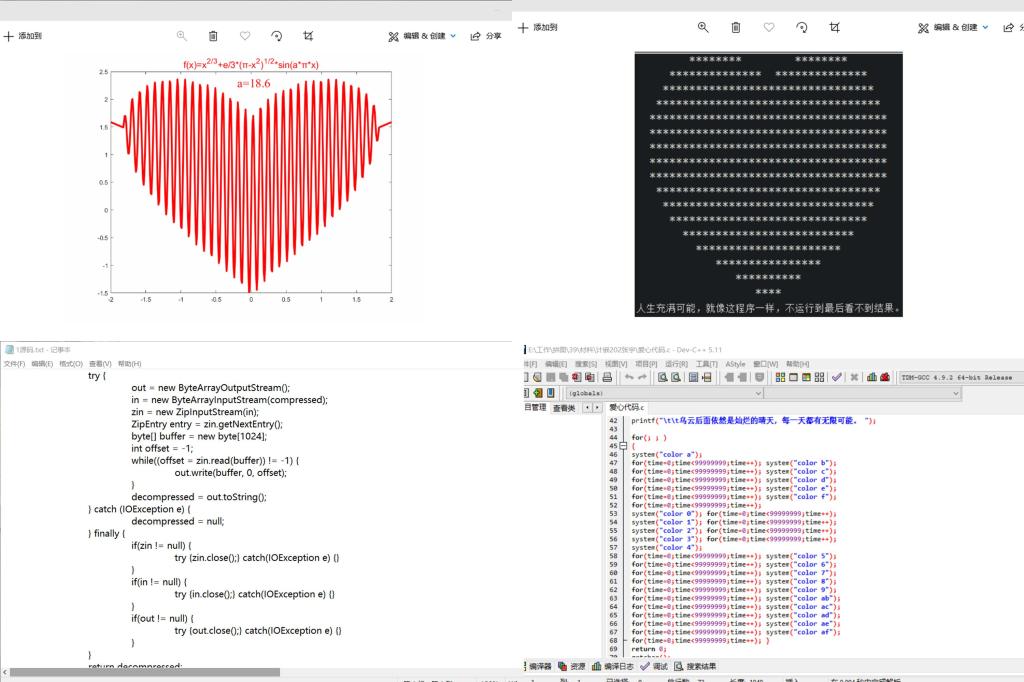Toggle favorite heart in right Photos window
1024x682 pixels.
tap(768, 28)
